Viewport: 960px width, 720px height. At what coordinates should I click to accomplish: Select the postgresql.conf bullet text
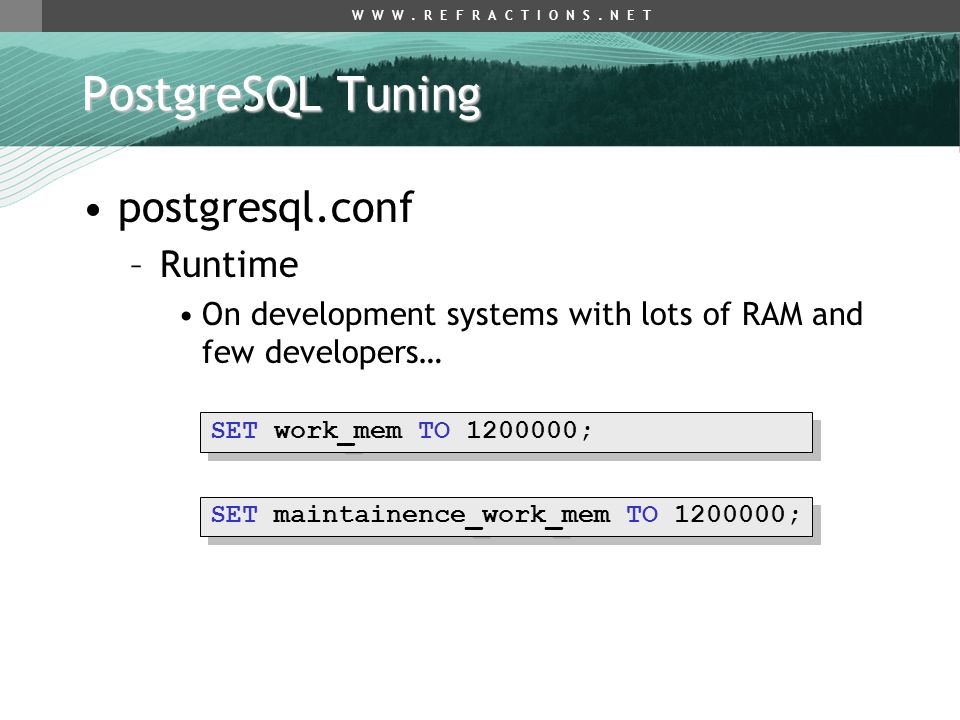(x=266, y=209)
